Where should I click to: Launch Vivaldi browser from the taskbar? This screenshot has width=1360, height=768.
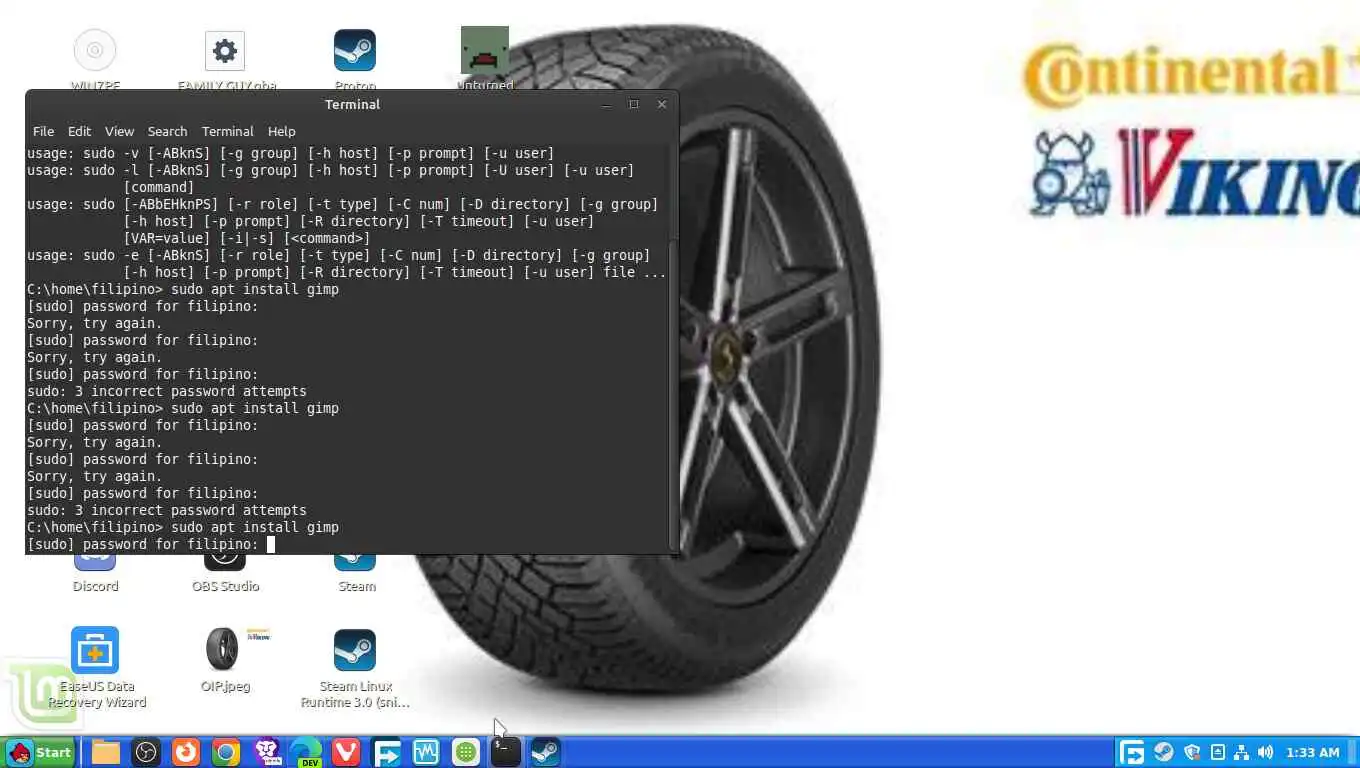point(346,752)
